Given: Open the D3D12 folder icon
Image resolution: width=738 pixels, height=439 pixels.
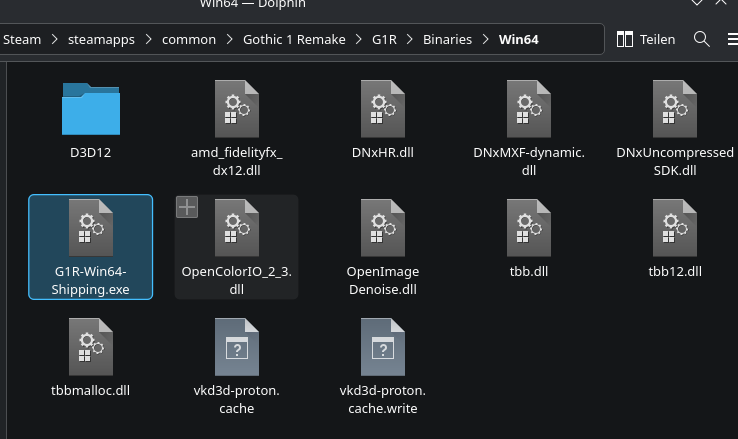Looking at the screenshot, I should click(x=91, y=109).
